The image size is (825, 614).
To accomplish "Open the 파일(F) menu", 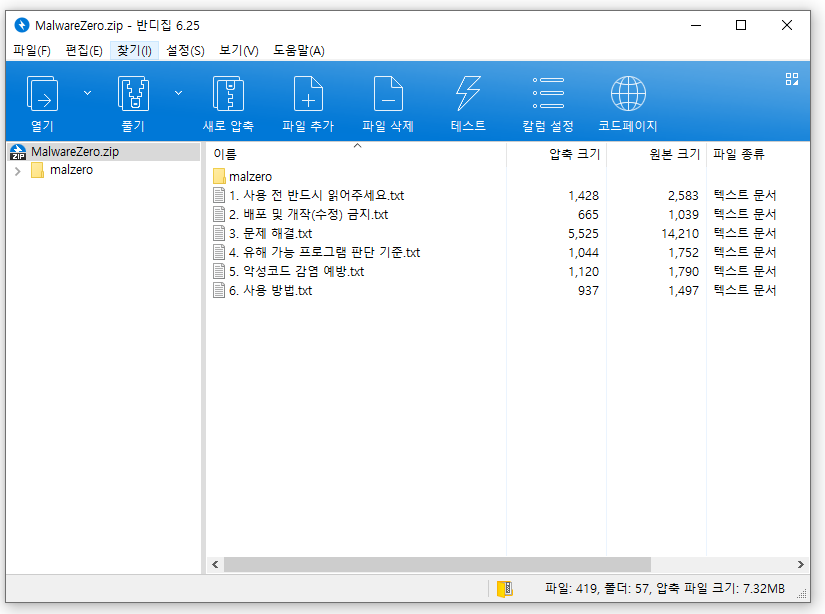I will coord(32,51).
